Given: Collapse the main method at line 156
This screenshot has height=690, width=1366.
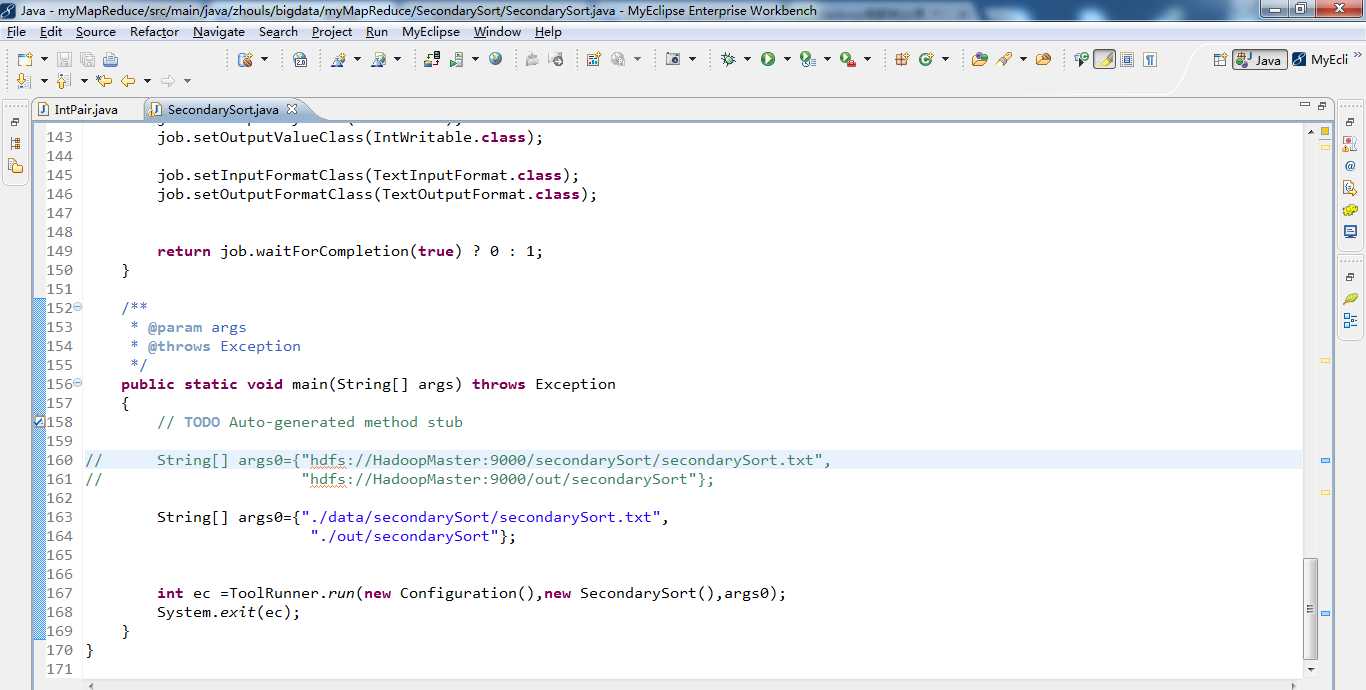Looking at the screenshot, I should pos(78,384).
